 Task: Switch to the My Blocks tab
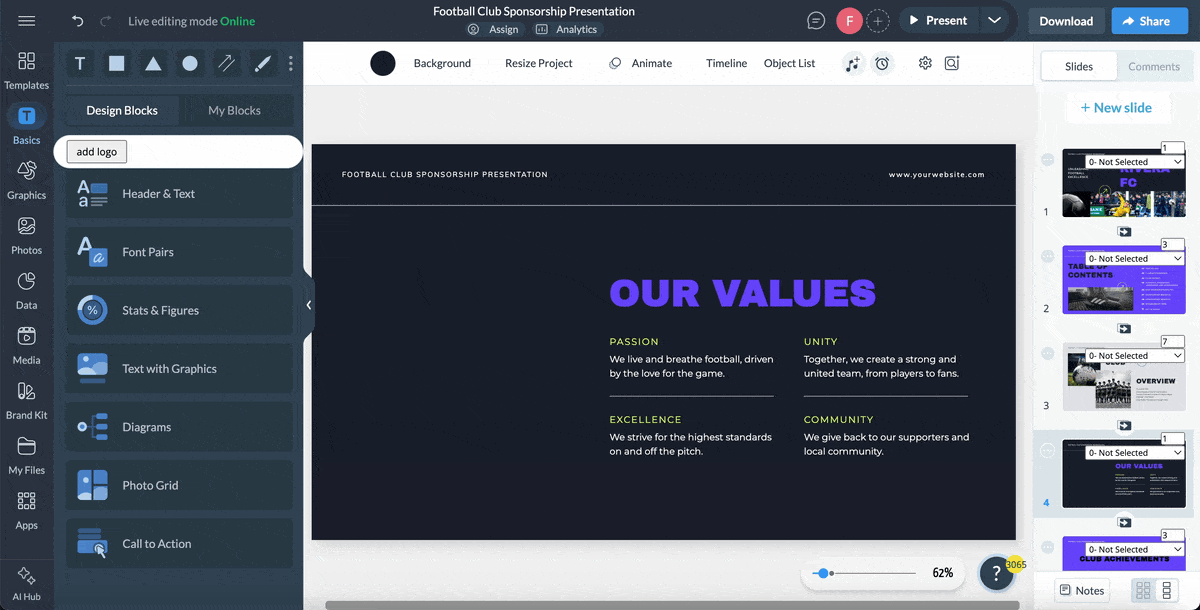(x=234, y=110)
